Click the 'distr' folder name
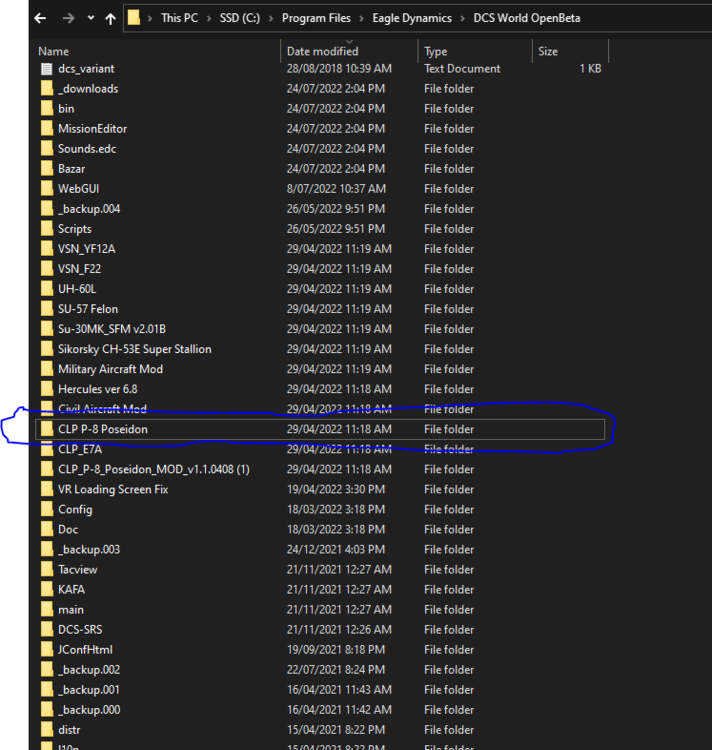712x750 pixels. 69,730
